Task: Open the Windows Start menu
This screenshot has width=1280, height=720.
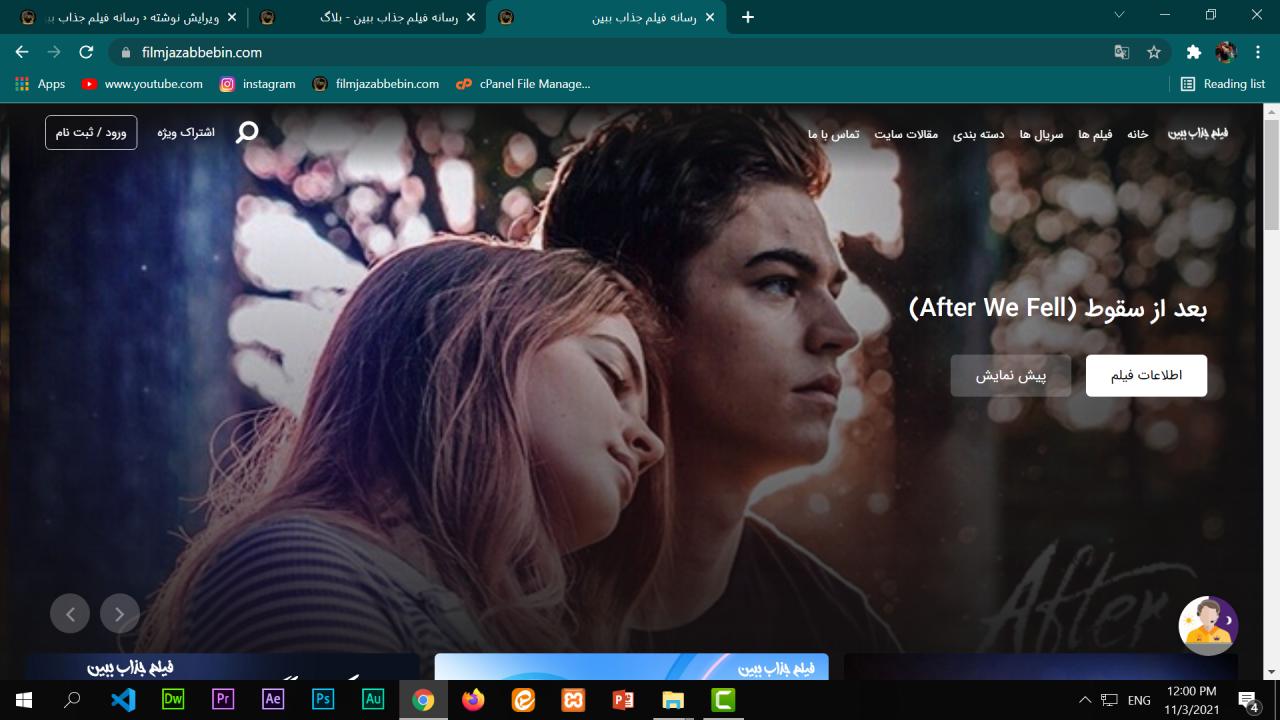Action: pyautogui.click(x=24, y=700)
